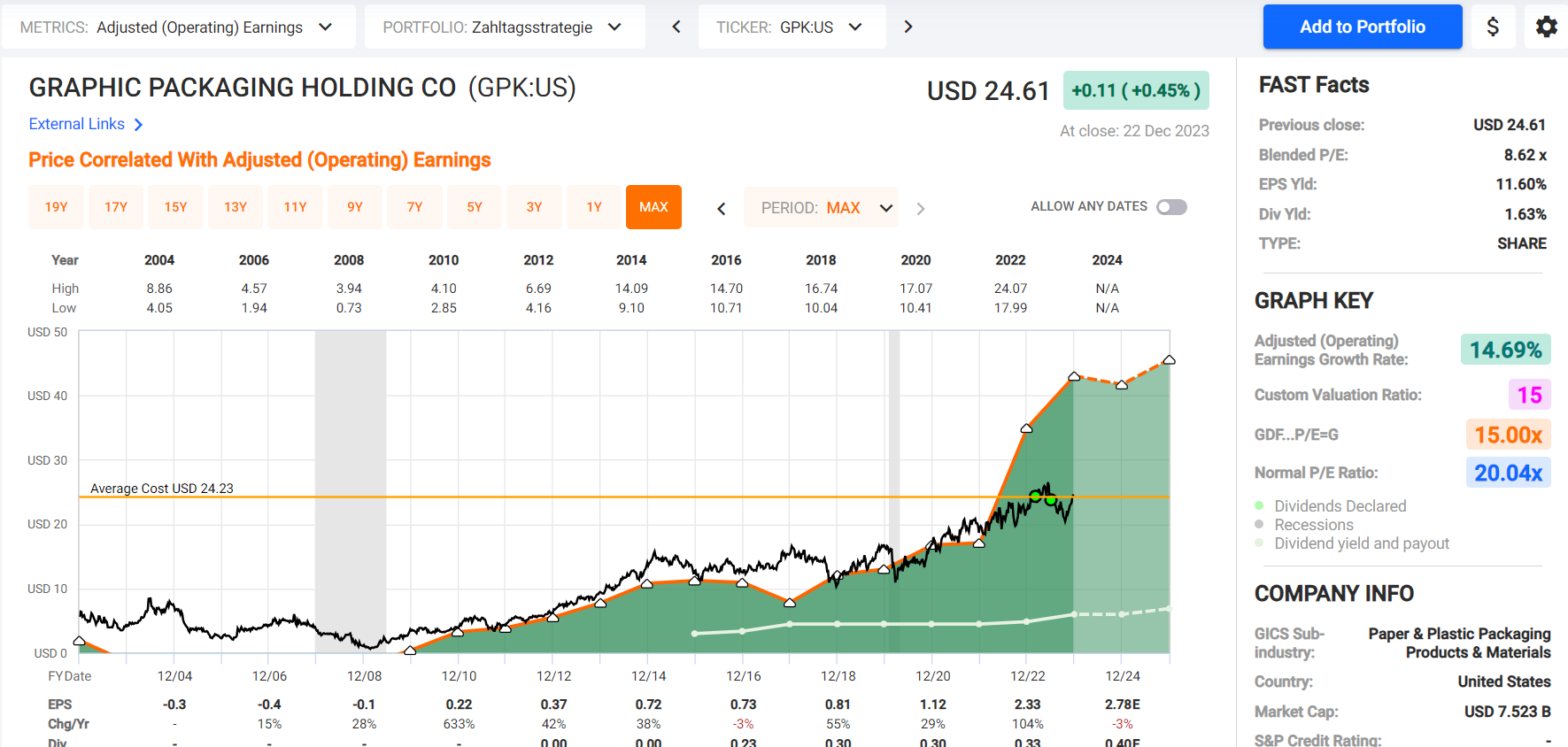Click the USD 24.61 current price
Screen dimensions: 1568x747
pos(988,91)
